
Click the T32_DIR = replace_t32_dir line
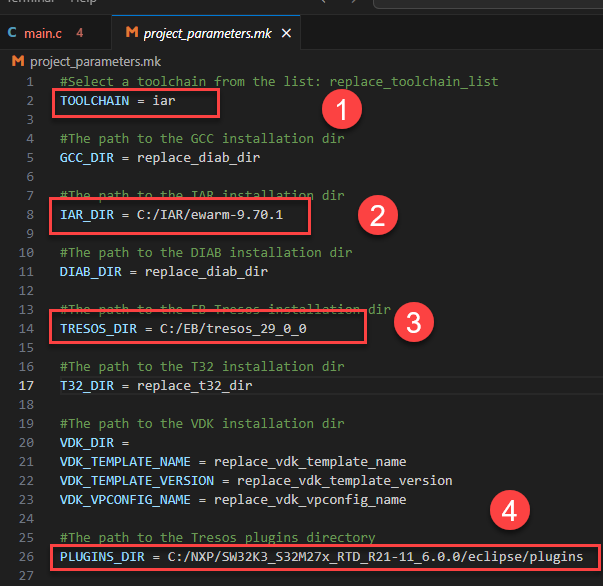[x=156, y=386]
